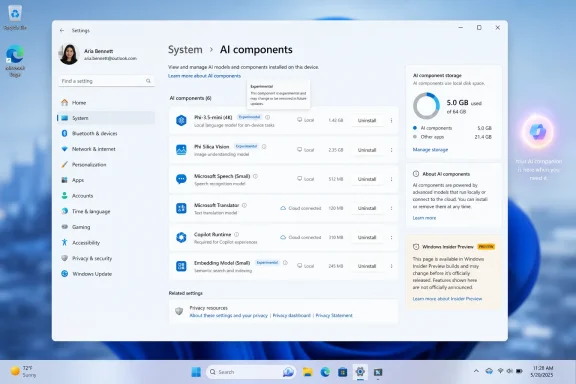Open File Explorer from the taskbar
576x384 pixels.
pyautogui.click(x=307, y=372)
